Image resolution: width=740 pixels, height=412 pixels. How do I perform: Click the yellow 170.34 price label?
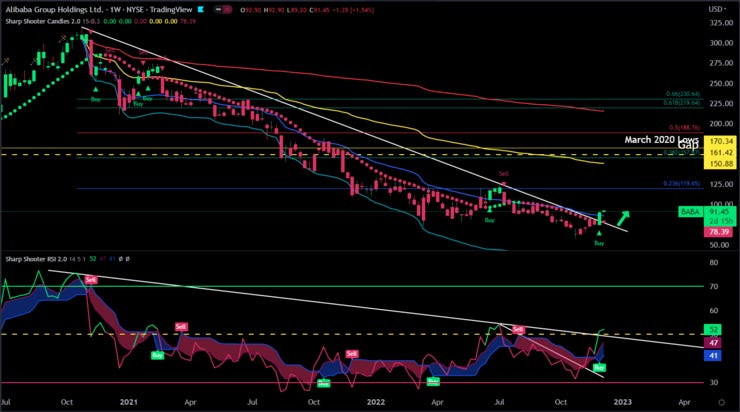(x=719, y=141)
